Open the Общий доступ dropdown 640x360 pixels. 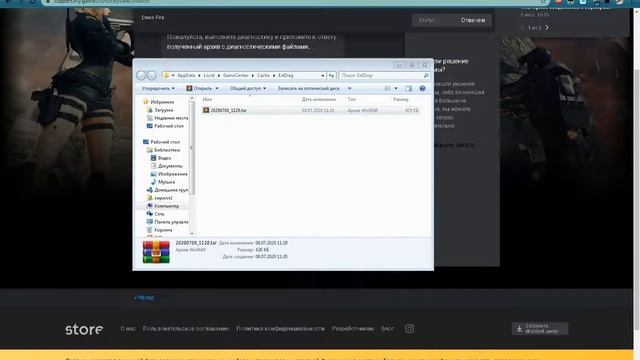pos(248,89)
